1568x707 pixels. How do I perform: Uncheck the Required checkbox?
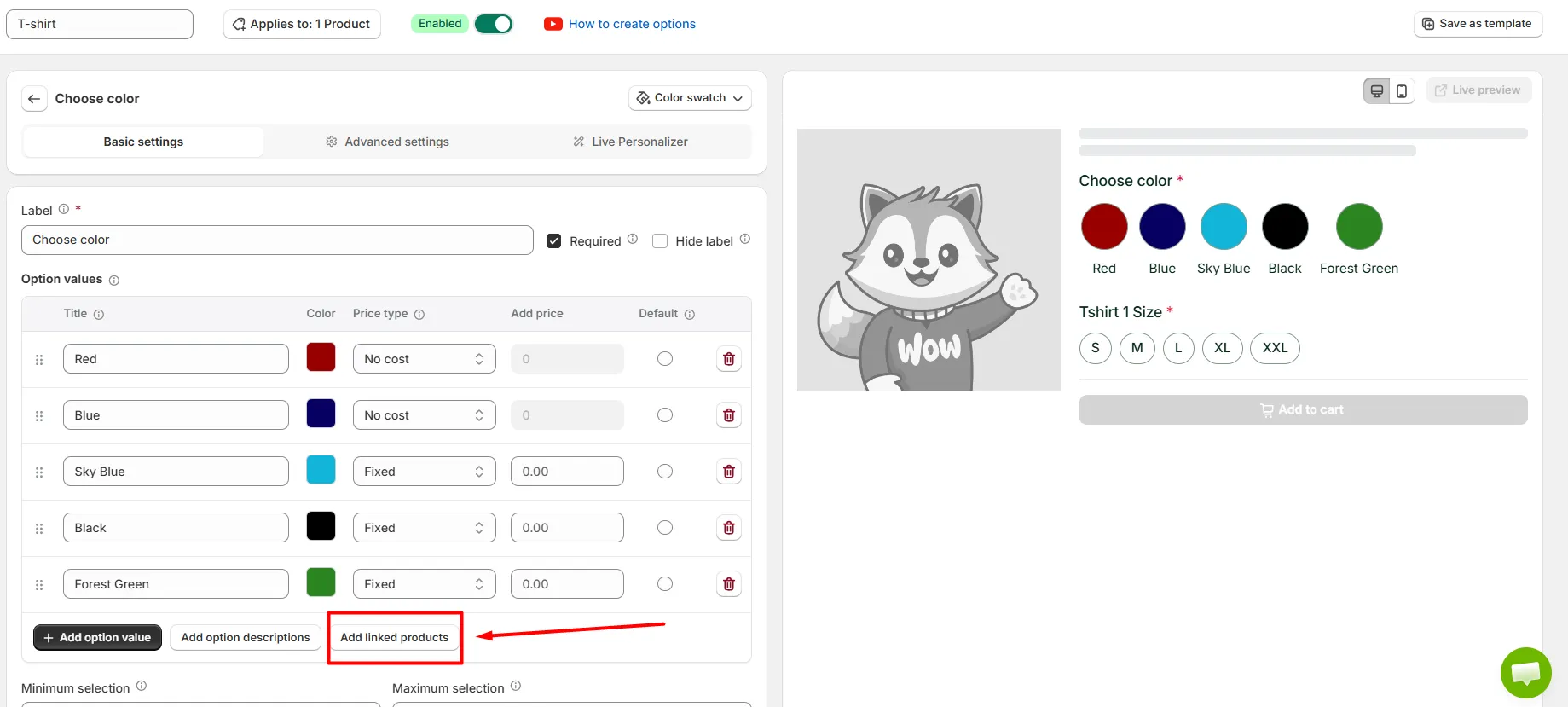554,241
